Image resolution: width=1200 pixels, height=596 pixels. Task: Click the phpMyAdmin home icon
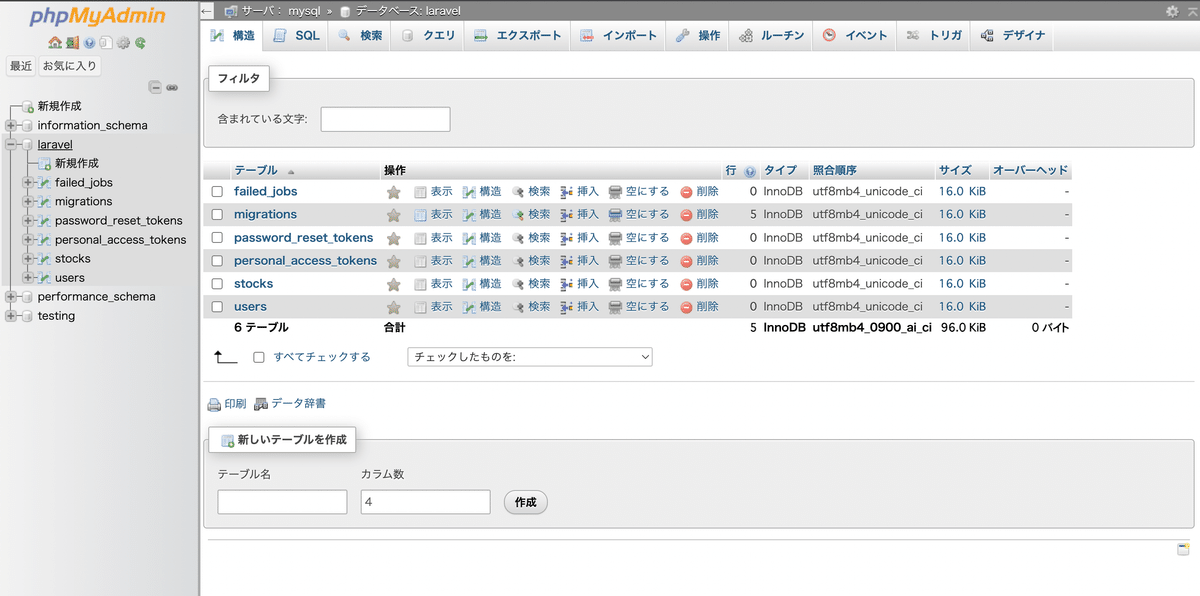55,43
